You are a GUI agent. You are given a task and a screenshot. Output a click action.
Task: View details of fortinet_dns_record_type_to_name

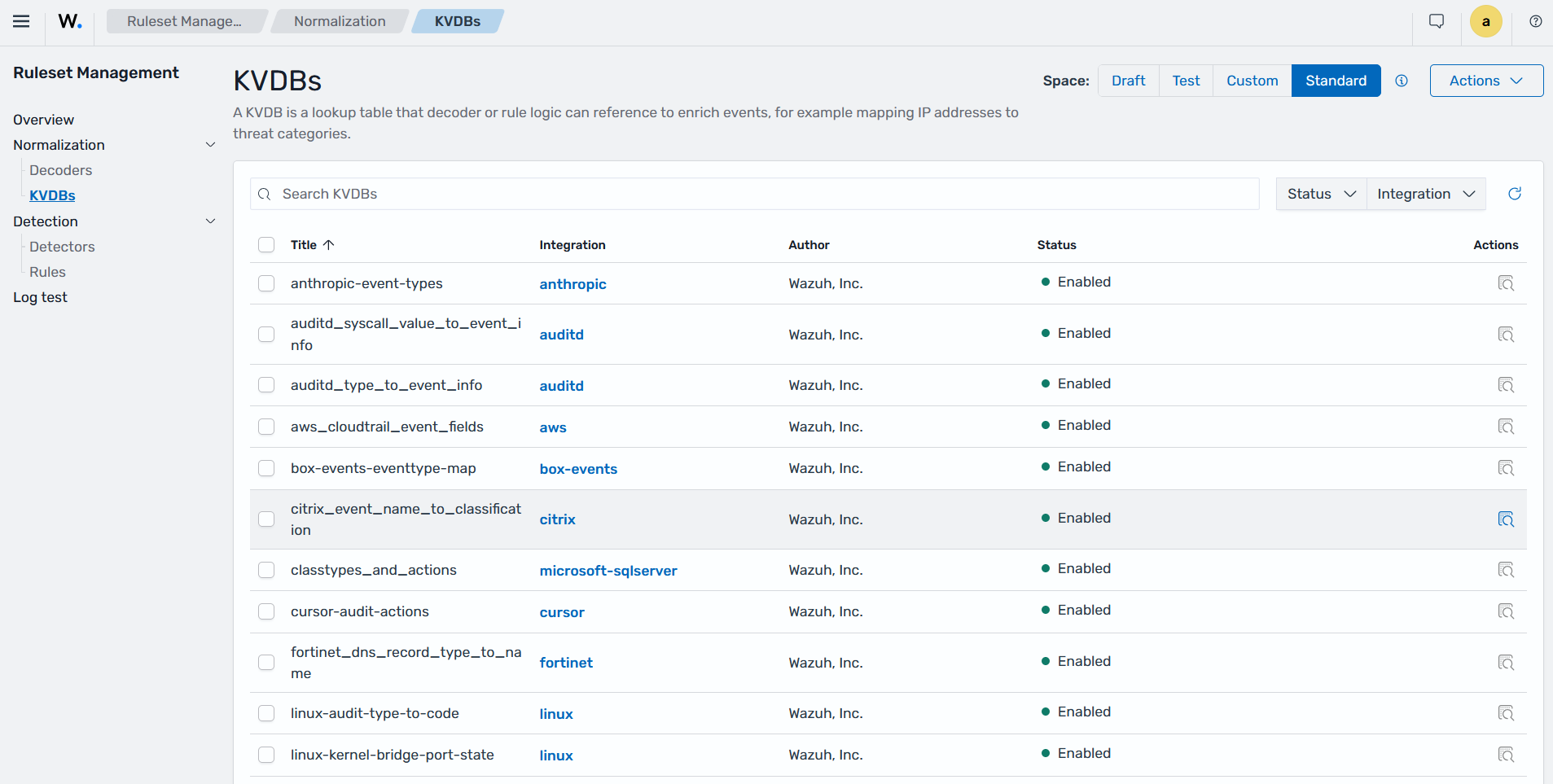(1506, 663)
